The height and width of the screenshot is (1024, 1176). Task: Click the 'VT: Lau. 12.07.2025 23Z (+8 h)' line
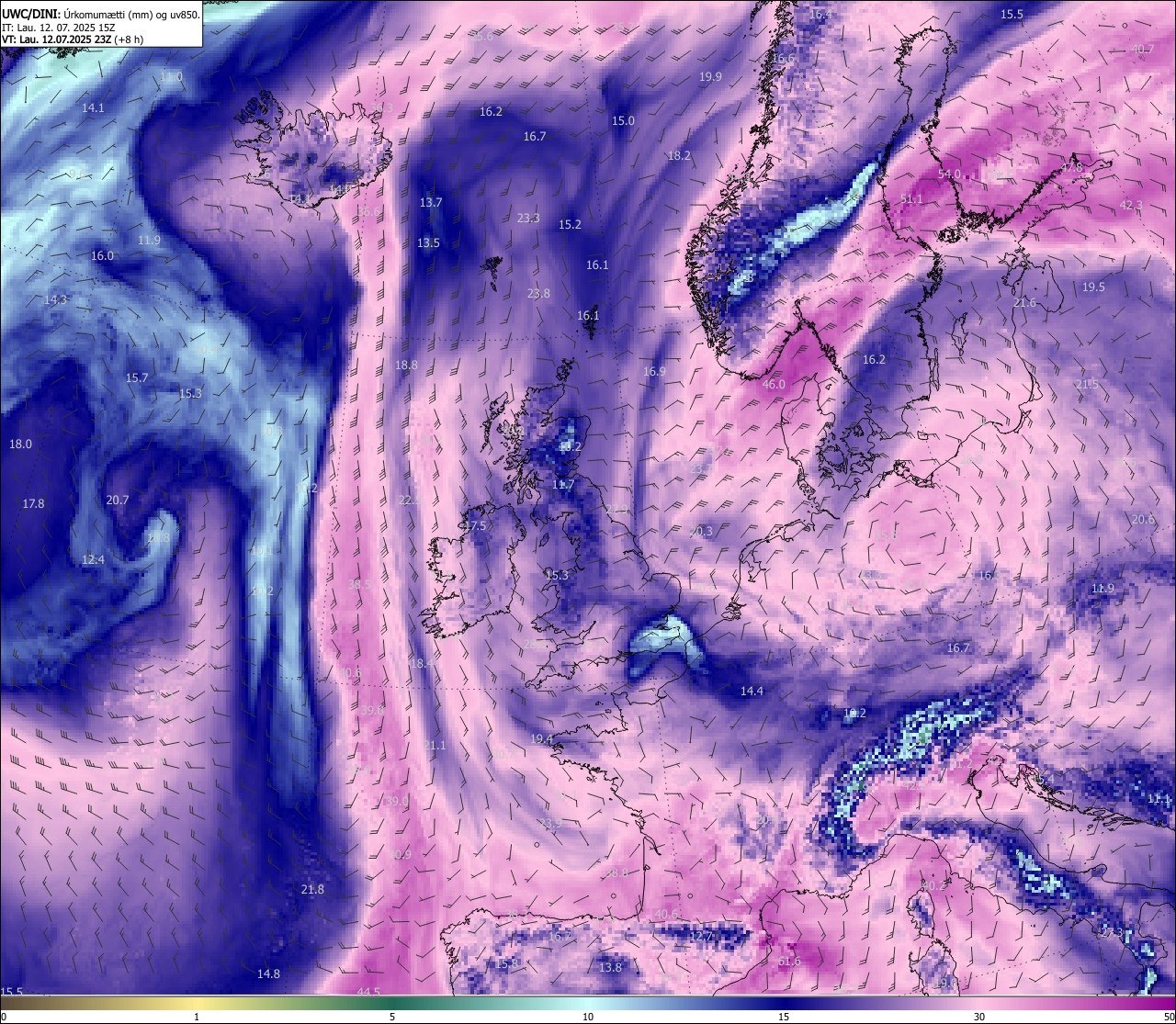coord(73,39)
